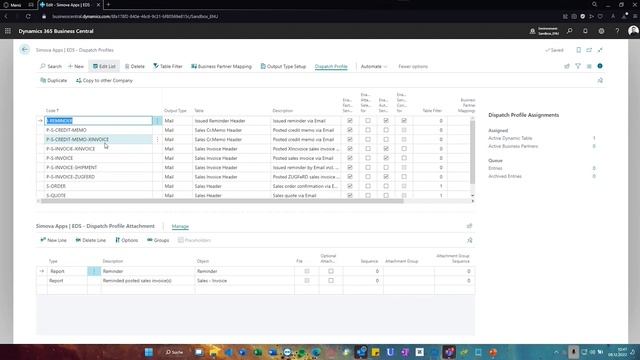
Task: Toggle third checkbox in P-S-INVOICE-ZUGFERD row
Action: [386, 177]
